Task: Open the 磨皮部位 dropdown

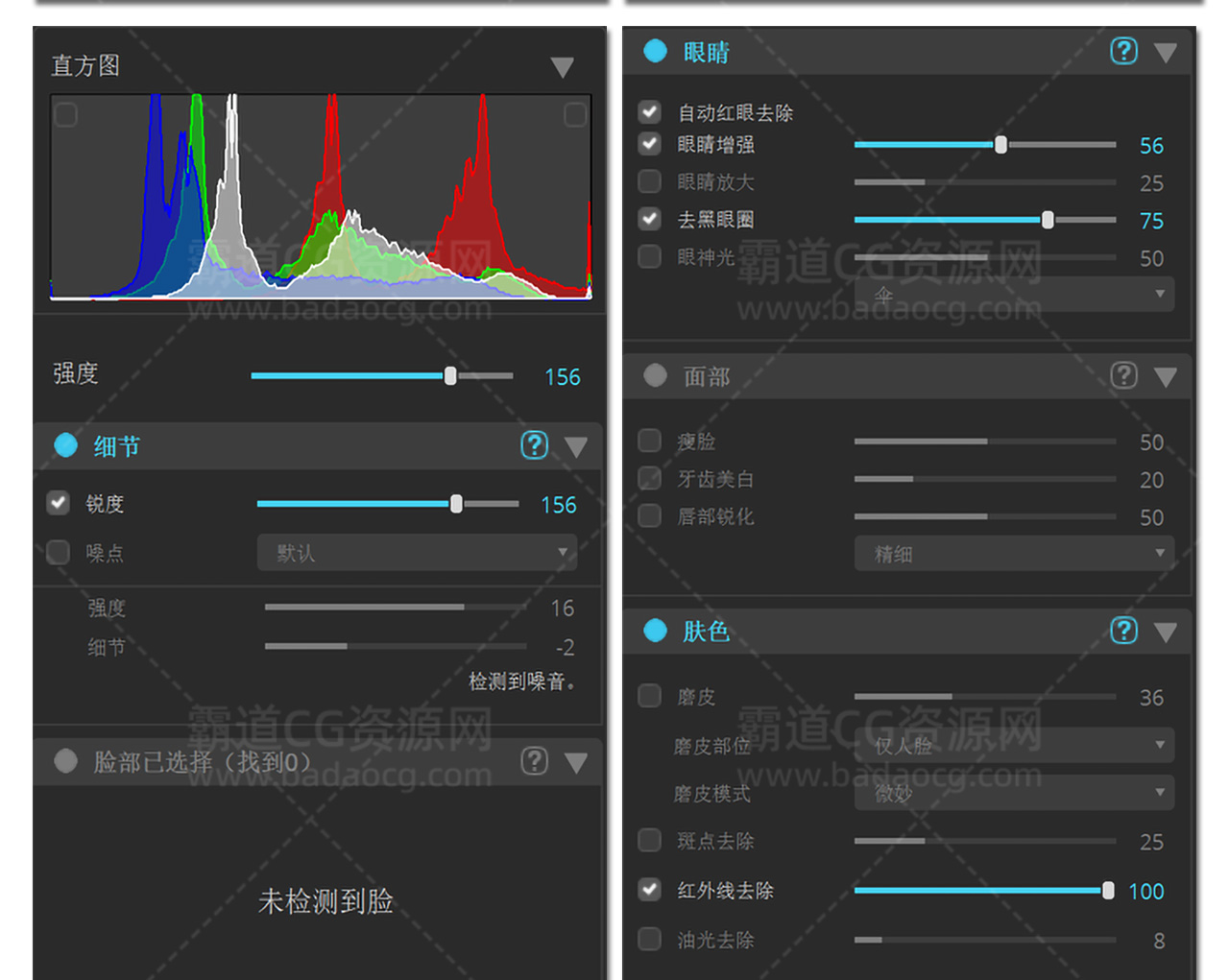Action: click(x=1014, y=745)
